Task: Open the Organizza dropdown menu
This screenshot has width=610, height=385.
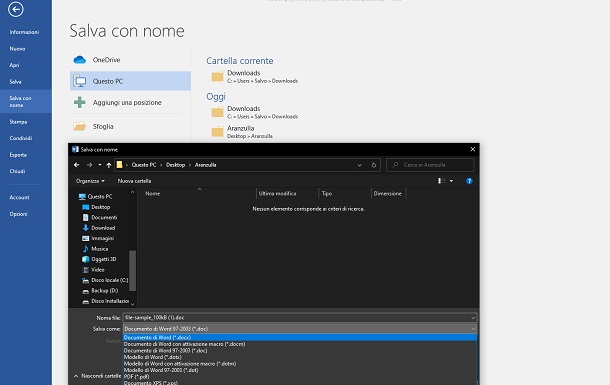Action: click(x=90, y=181)
